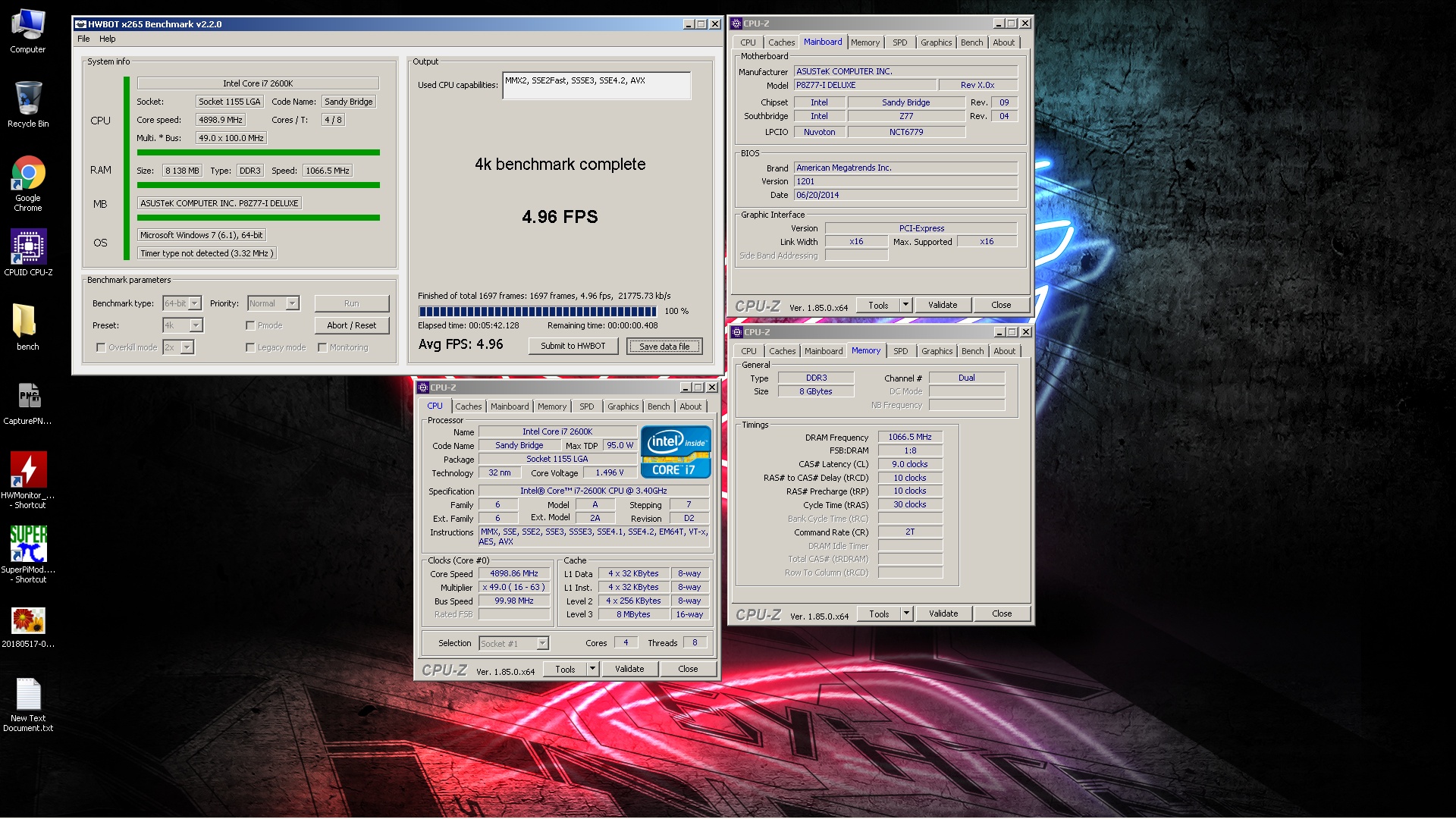Click the Run benchmark button
This screenshot has height=819, width=1456.
pos(351,303)
